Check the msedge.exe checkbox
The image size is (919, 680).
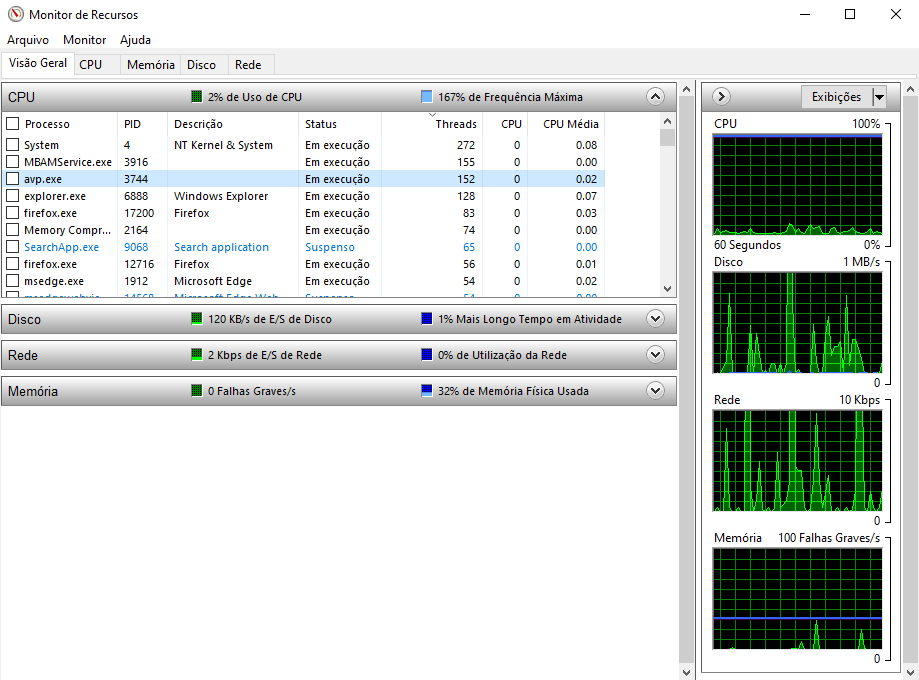13,280
